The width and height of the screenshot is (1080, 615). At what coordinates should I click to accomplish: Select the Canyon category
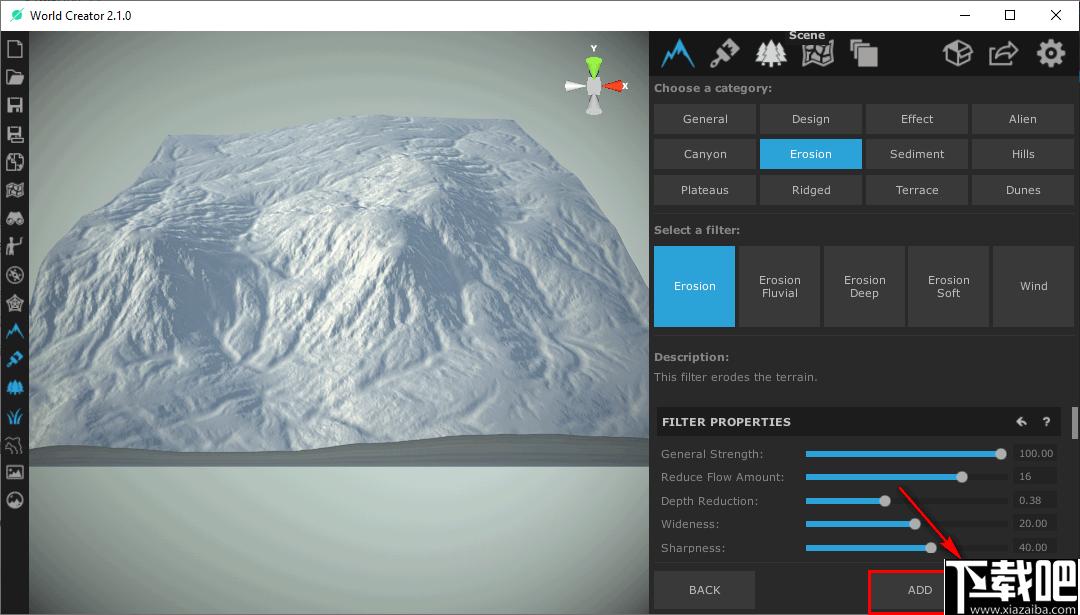pyautogui.click(x=705, y=154)
